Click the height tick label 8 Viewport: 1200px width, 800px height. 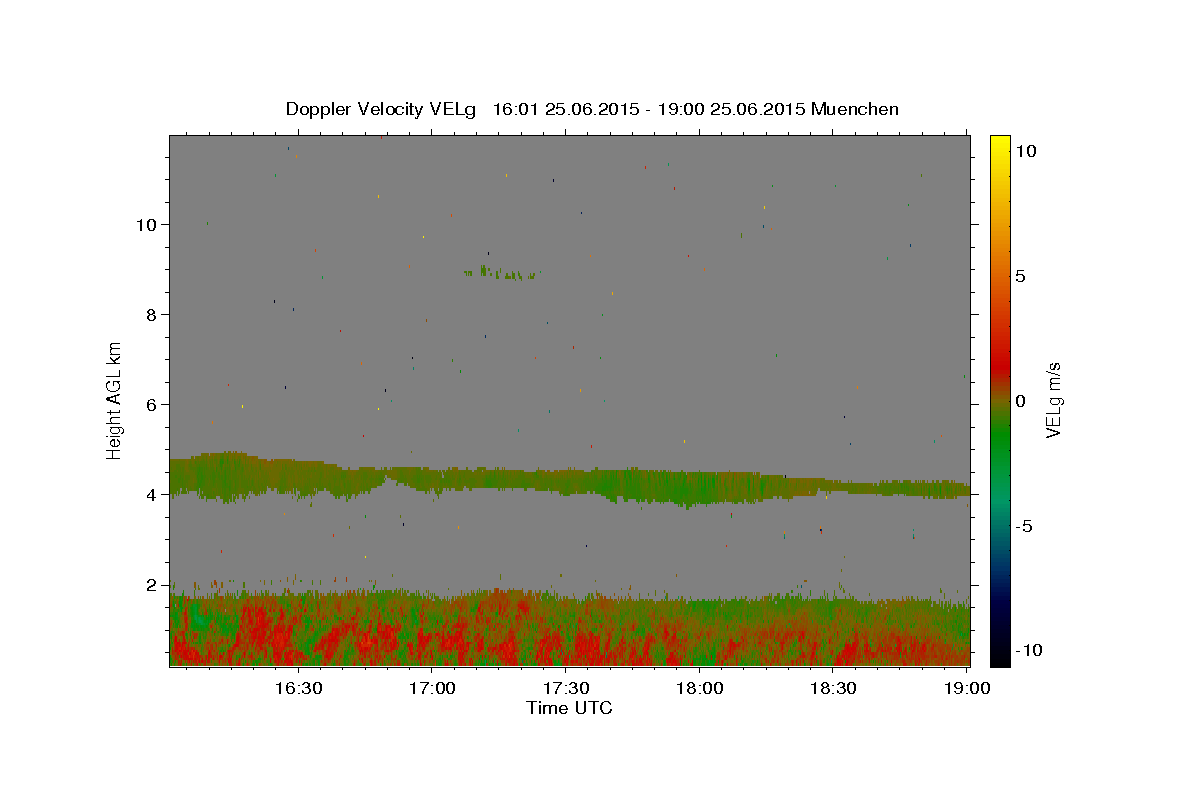click(152, 315)
